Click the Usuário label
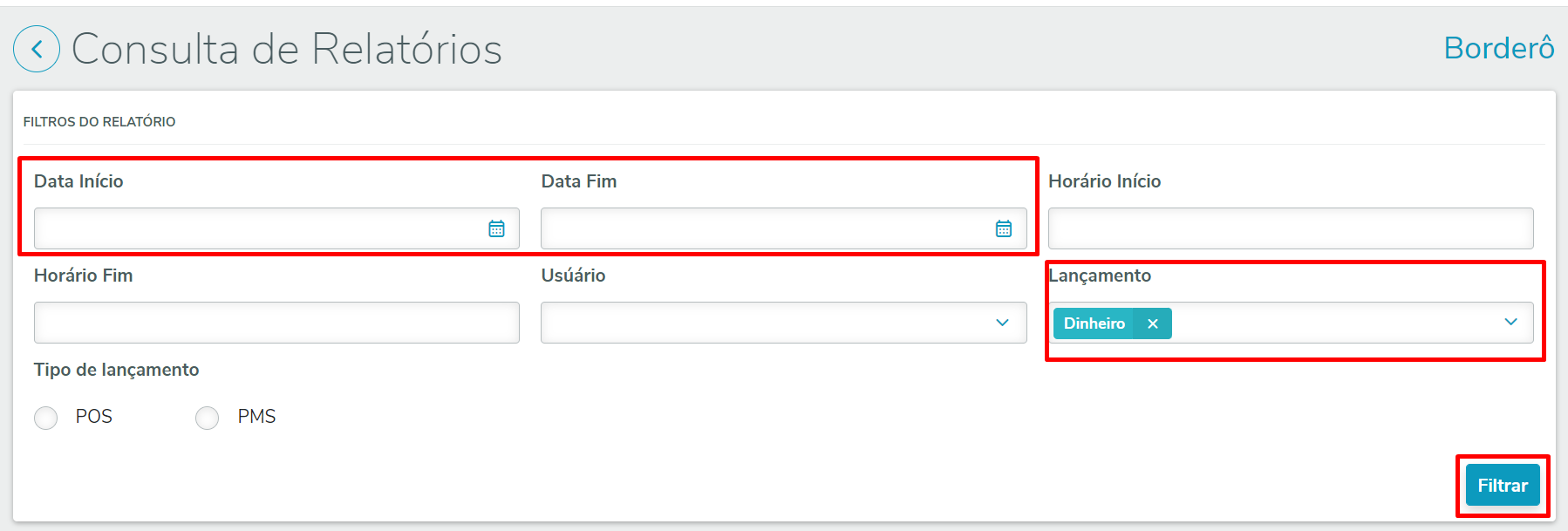Image resolution: width=1568 pixels, height=531 pixels. click(573, 276)
